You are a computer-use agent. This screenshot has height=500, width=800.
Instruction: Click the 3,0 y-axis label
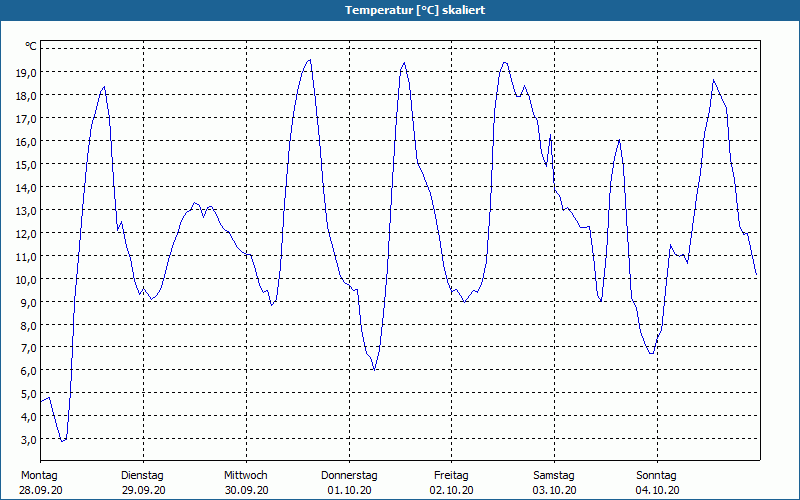pos(28,440)
